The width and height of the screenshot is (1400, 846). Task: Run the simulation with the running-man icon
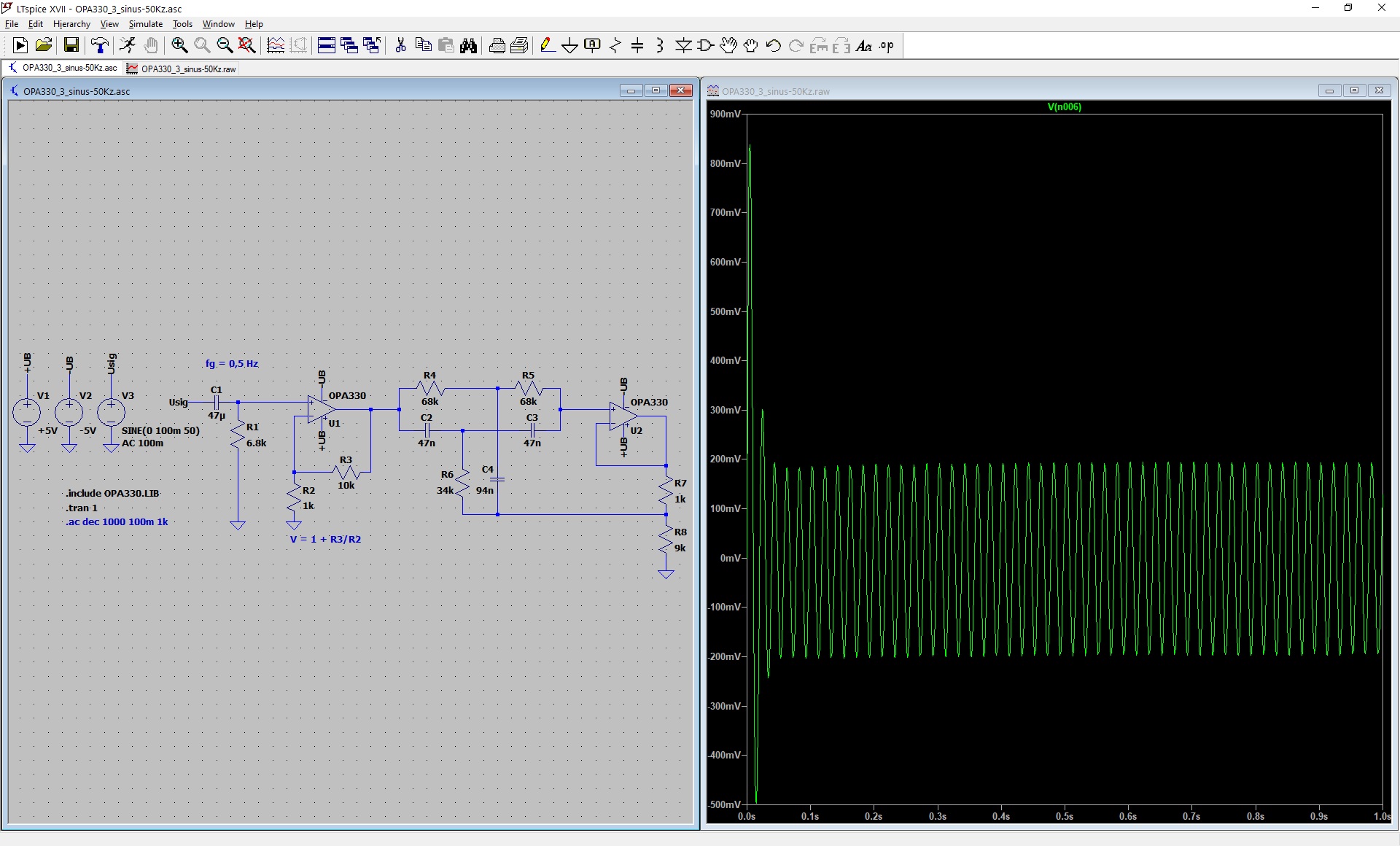point(128,45)
